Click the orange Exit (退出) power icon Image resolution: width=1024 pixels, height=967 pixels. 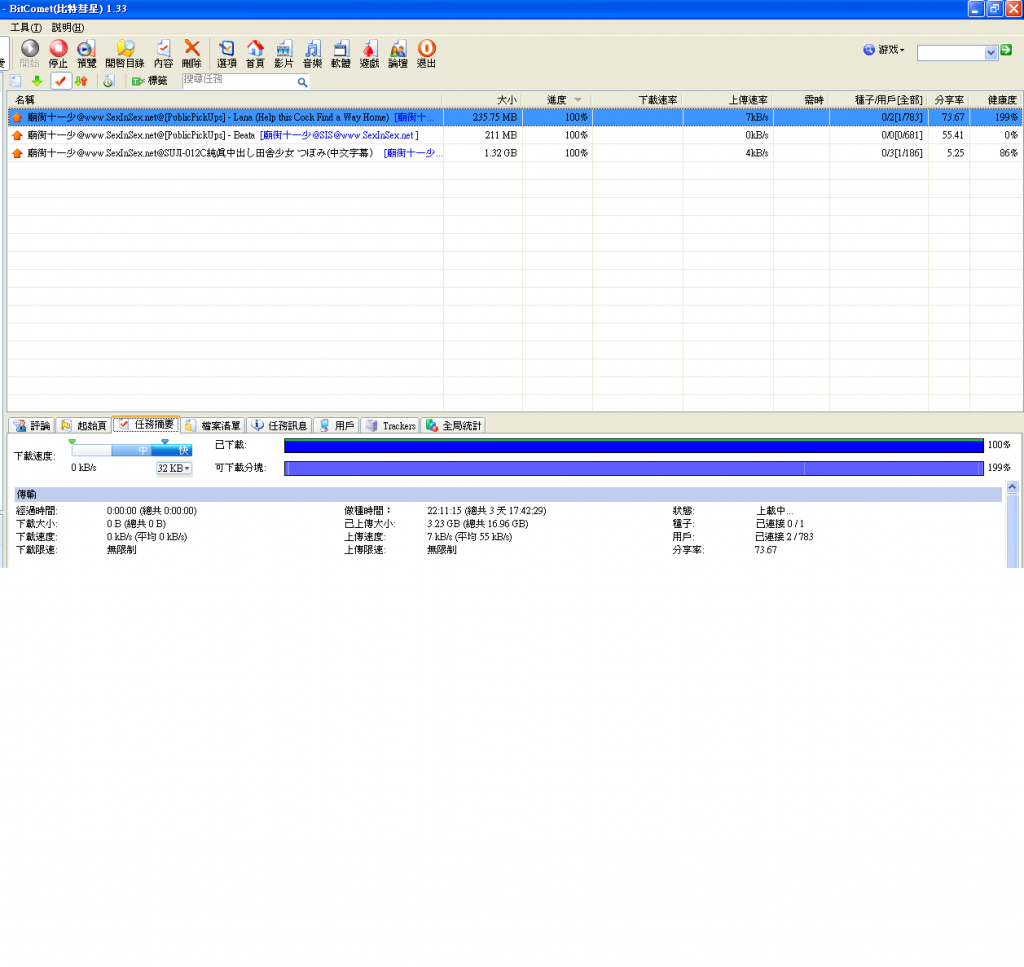tap(426, 48)
